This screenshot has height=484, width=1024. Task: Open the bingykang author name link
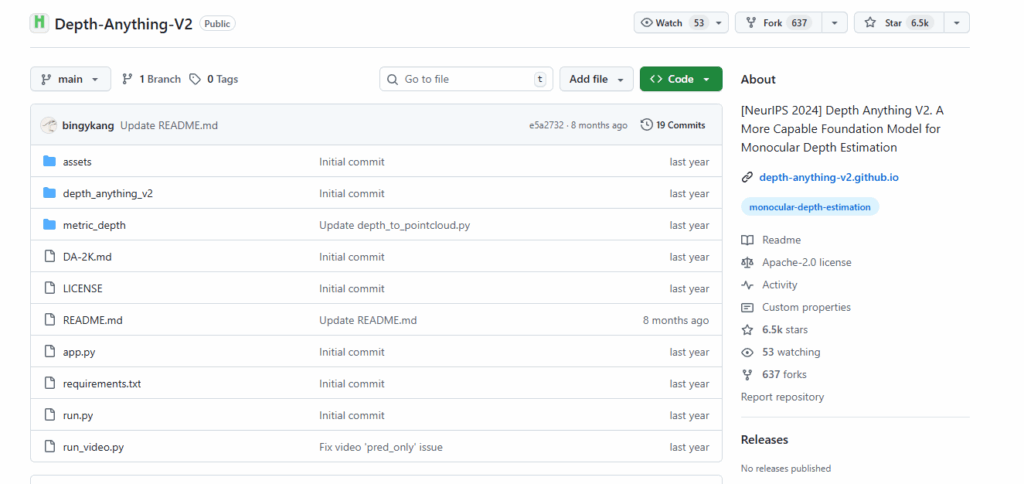click(88, 125)
